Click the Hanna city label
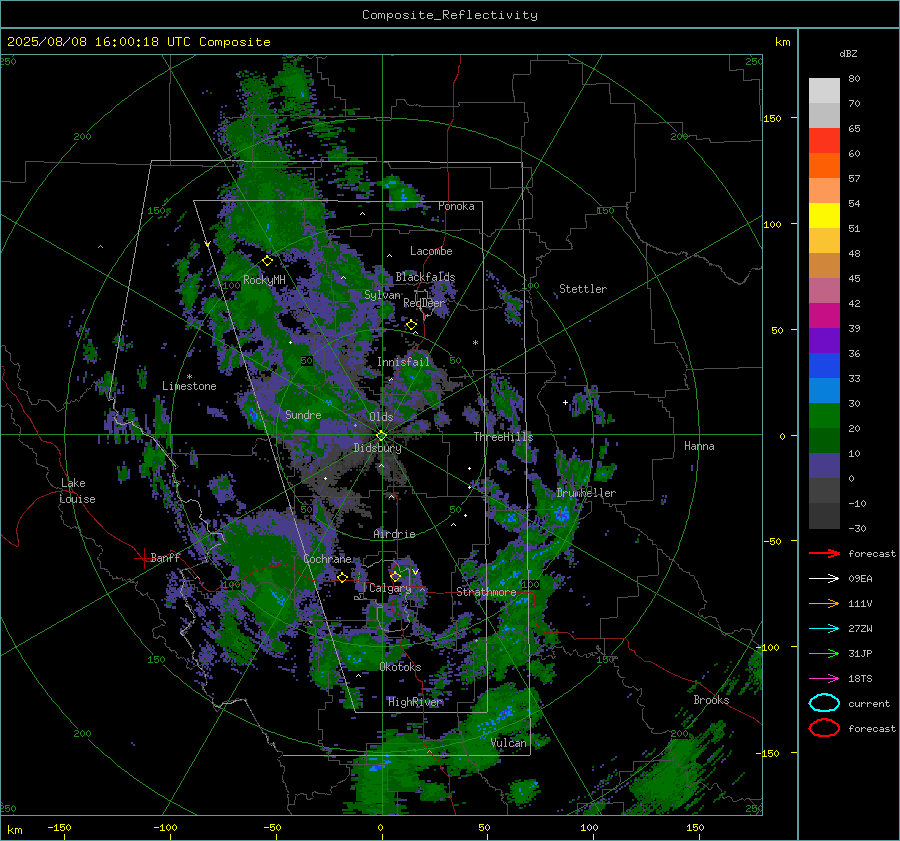Image resolution: width=900 pixels, height=841 pixels. [x=699, y=446]
